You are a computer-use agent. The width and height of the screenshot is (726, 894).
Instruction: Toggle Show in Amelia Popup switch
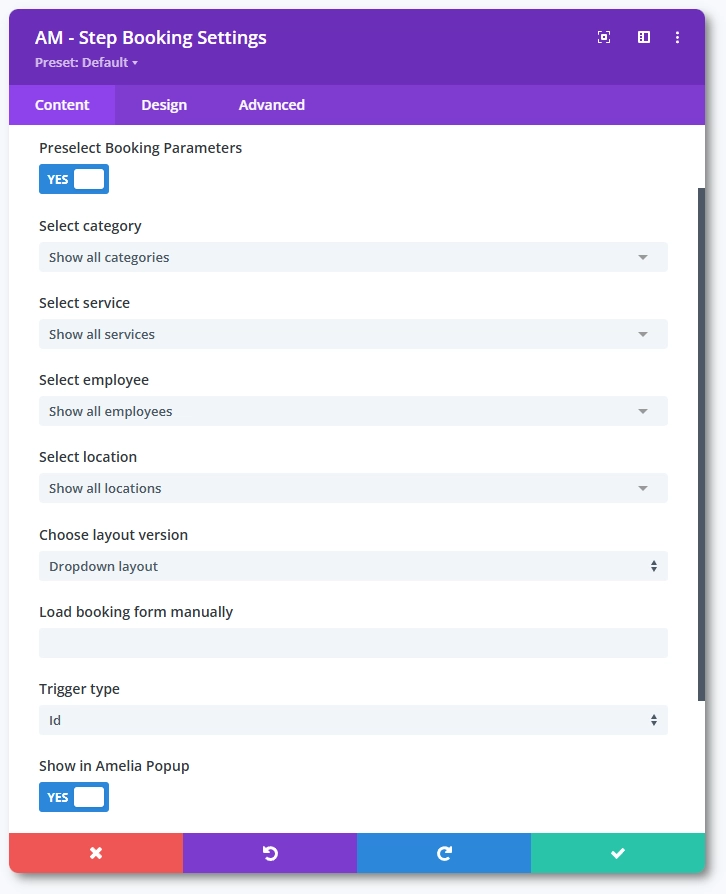(x=74, y=797)
